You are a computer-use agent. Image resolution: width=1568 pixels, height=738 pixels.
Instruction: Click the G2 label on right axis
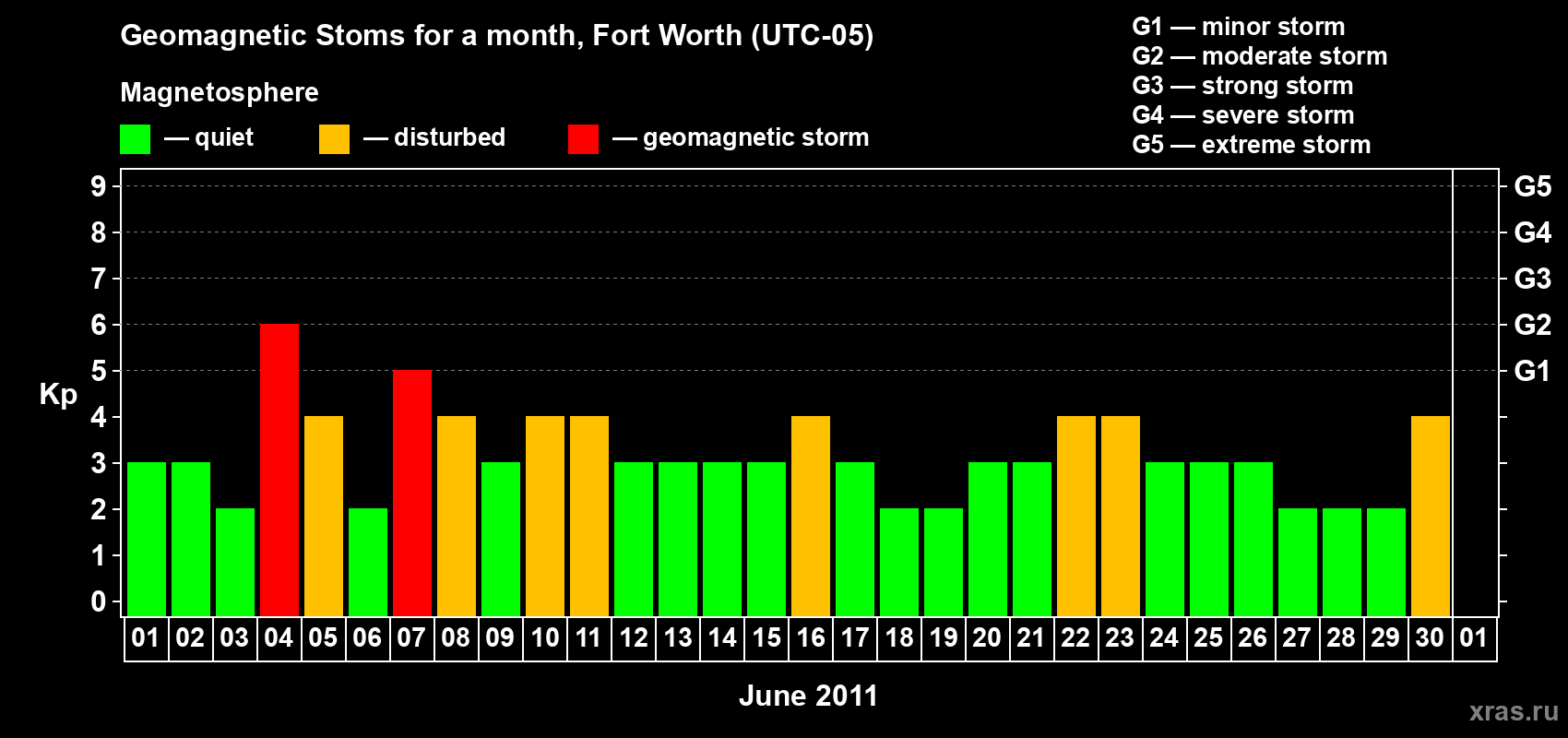1533,325
